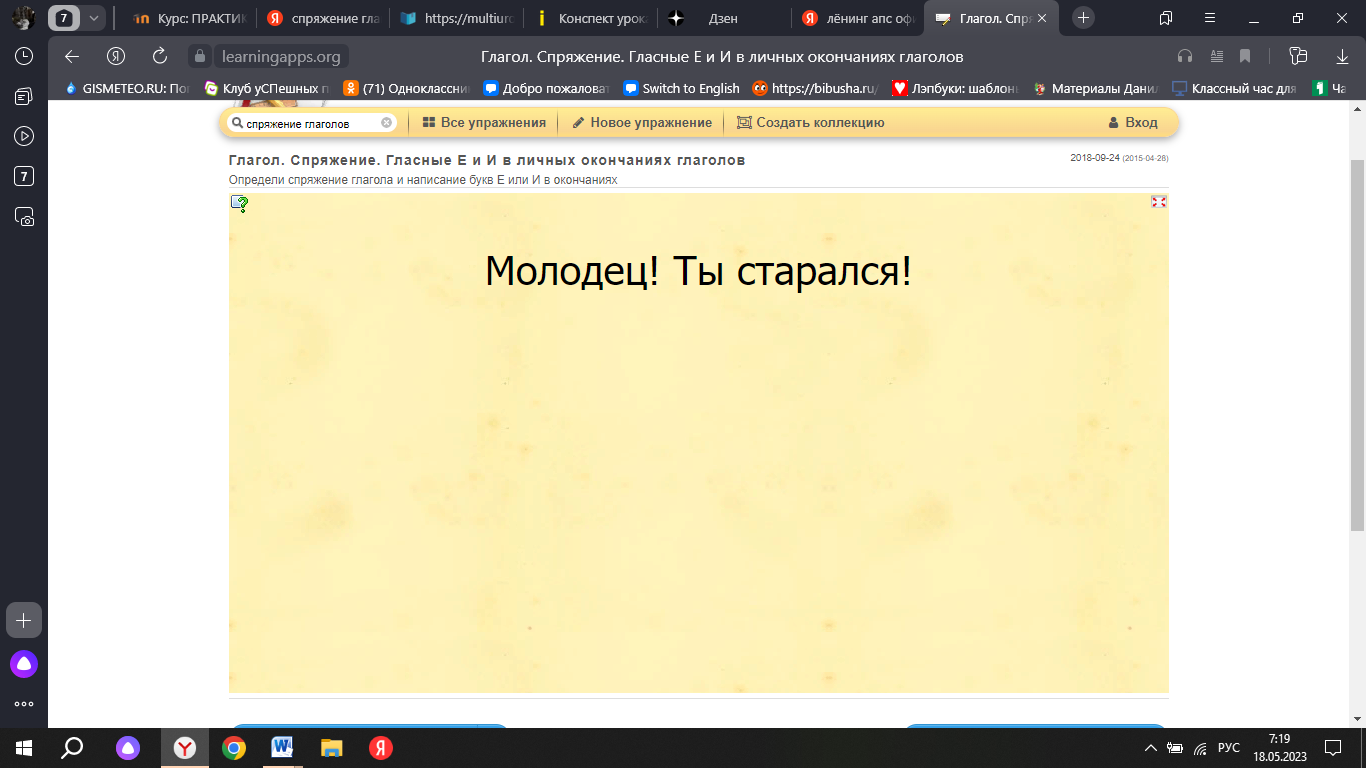Click Создать коллекцию
This screenshot has height=768, width=1366.
810,123
